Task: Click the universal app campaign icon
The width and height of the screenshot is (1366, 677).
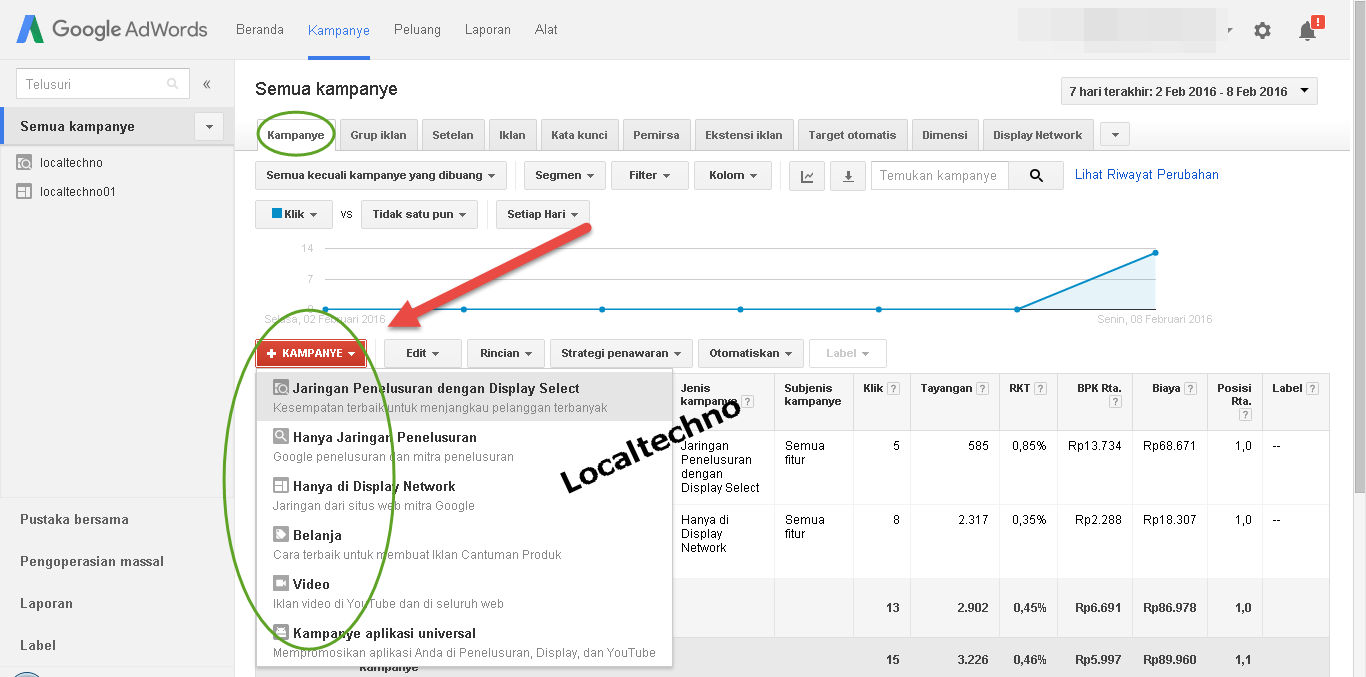Action: 281,633
